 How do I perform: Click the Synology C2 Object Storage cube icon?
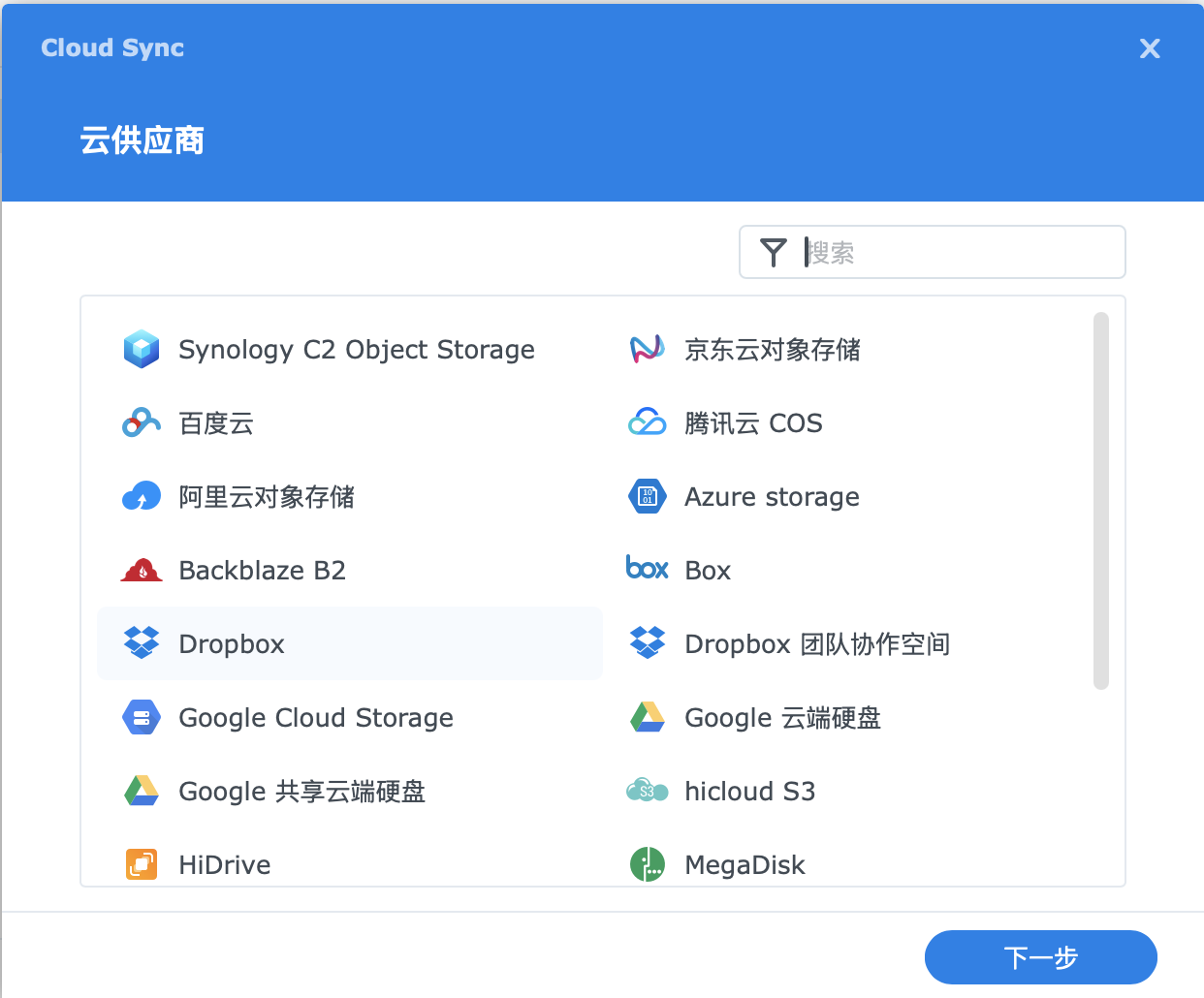142,349
